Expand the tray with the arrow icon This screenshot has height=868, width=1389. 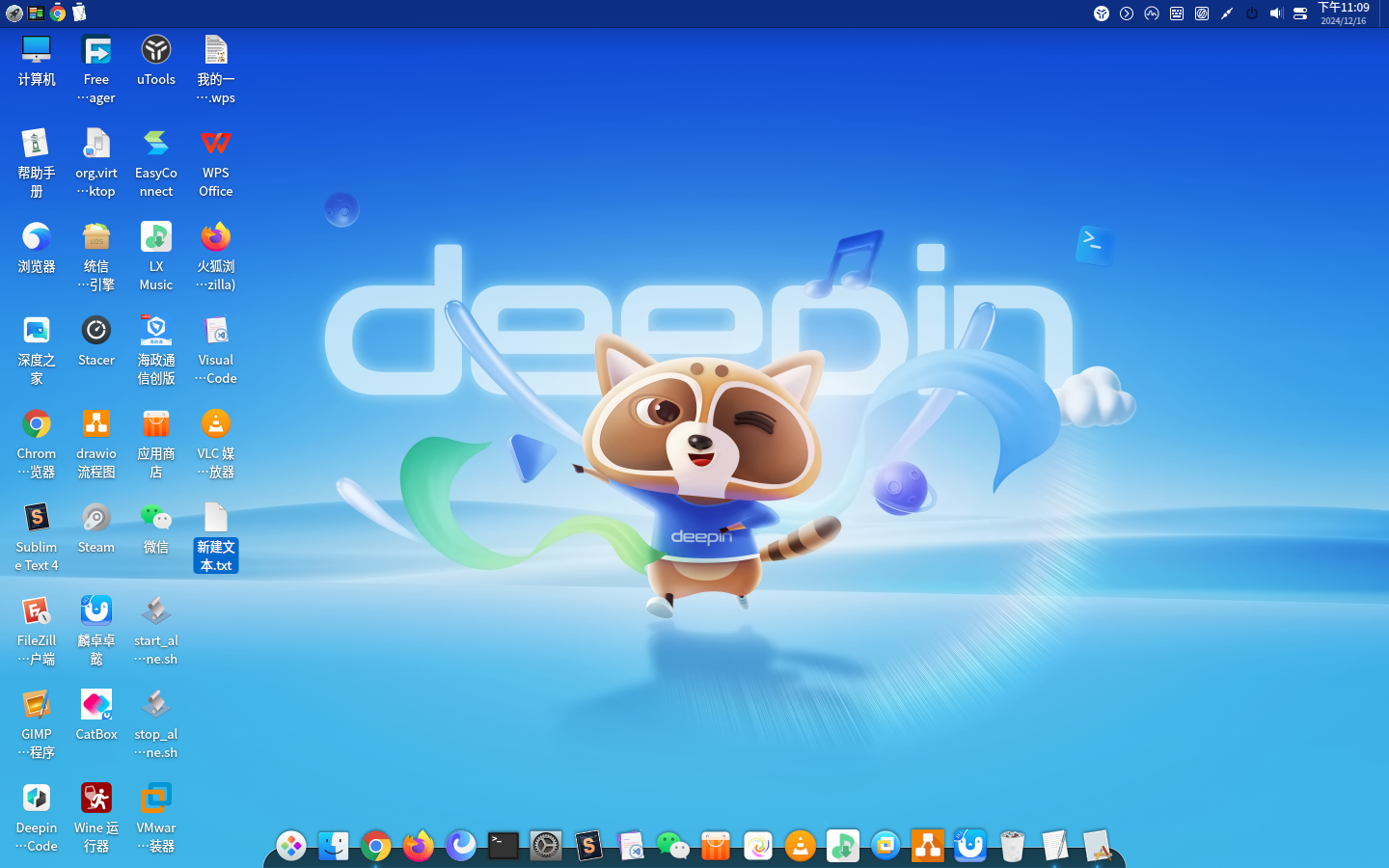tap(1127, 14)
